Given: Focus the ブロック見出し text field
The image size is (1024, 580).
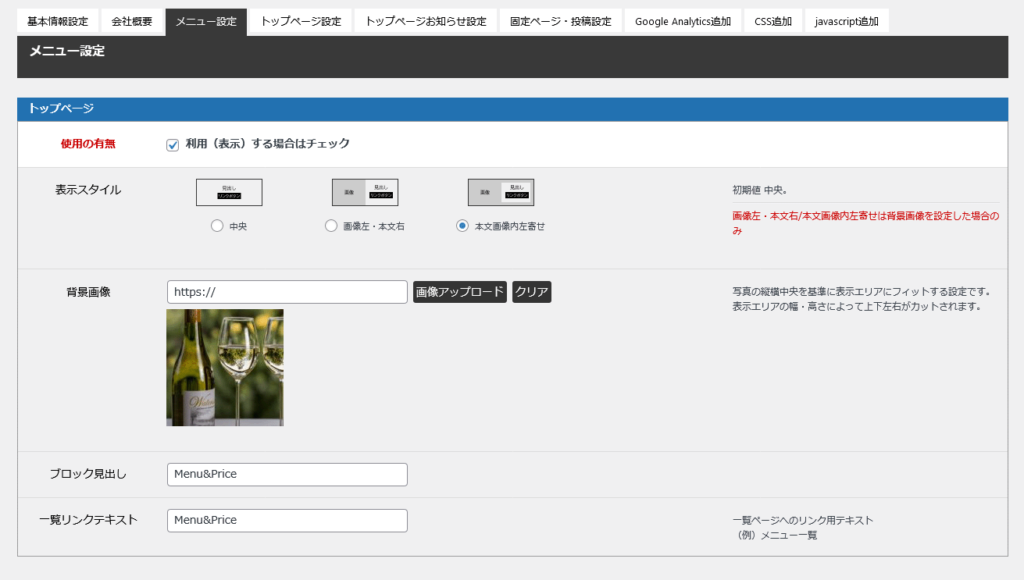Looking at the screenshot, I should tap(287, 474).
